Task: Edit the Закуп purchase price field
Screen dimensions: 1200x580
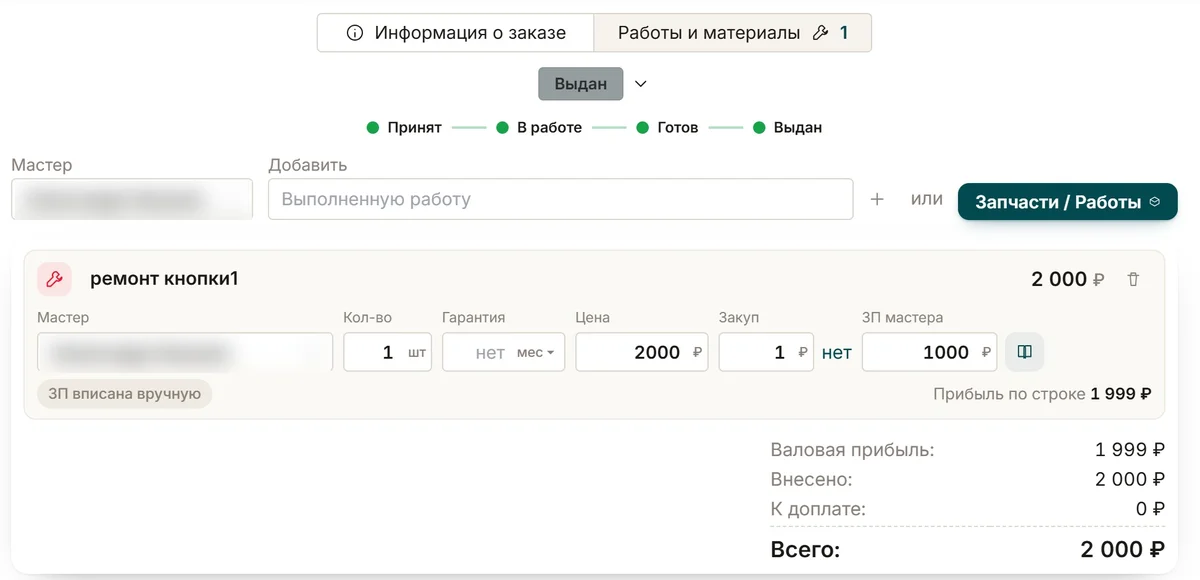Action: pos(766,352)
